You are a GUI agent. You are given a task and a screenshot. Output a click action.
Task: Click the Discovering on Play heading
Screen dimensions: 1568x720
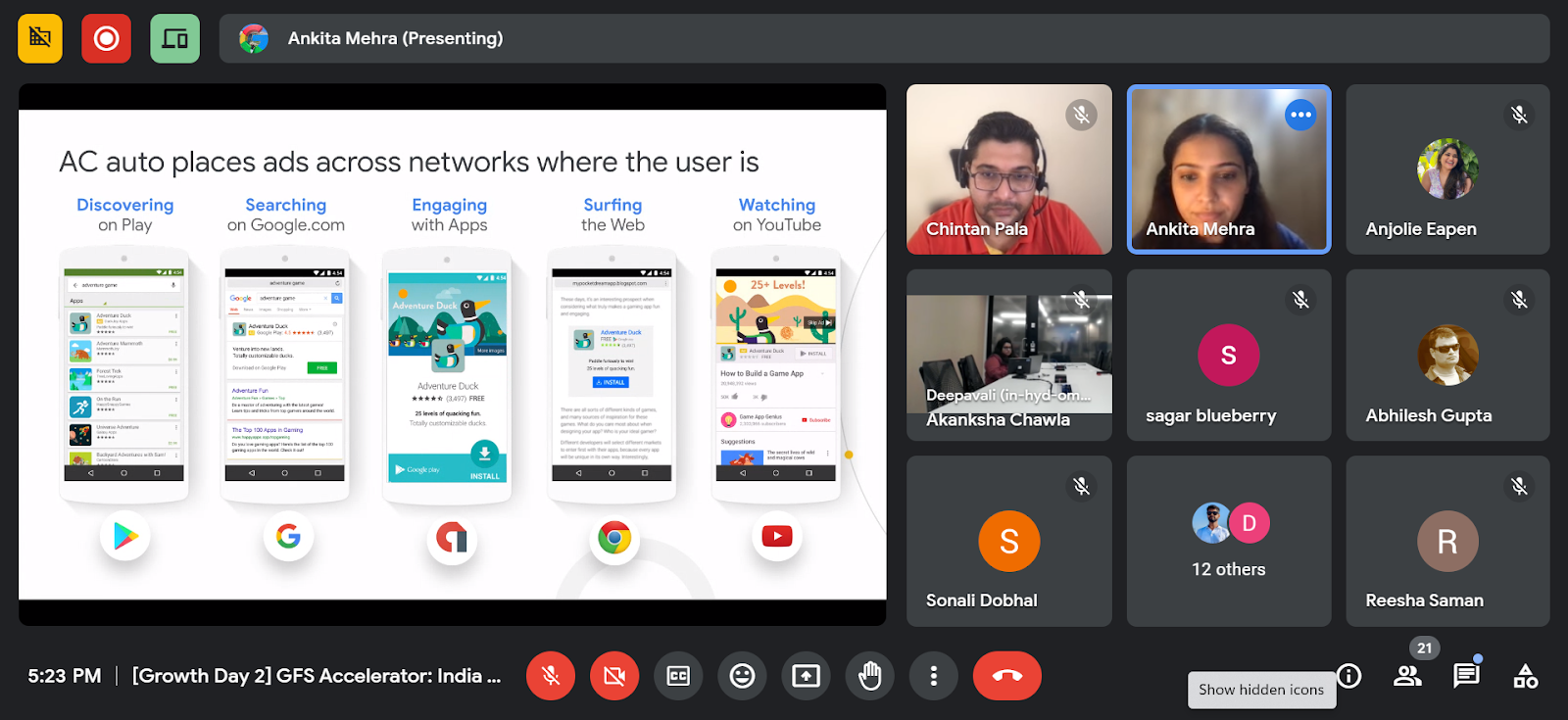125,215
